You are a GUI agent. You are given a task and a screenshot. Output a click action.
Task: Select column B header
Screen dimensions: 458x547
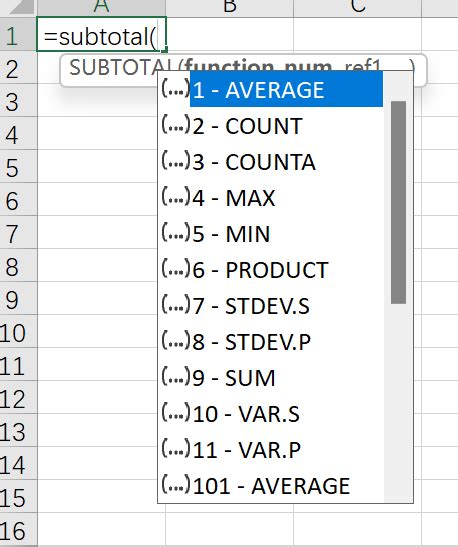tap(230, 7)
